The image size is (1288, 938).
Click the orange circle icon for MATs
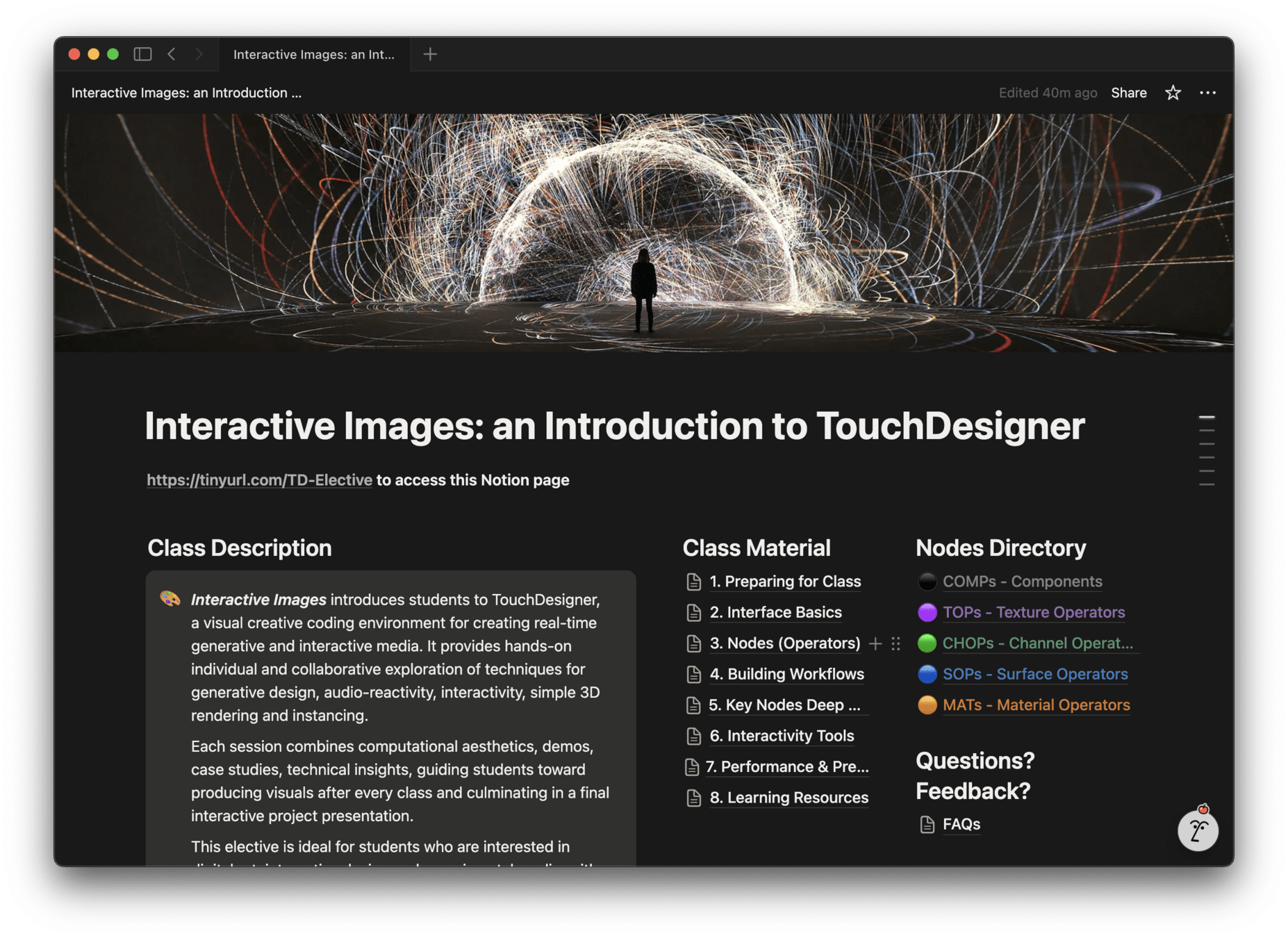point(927,705)
